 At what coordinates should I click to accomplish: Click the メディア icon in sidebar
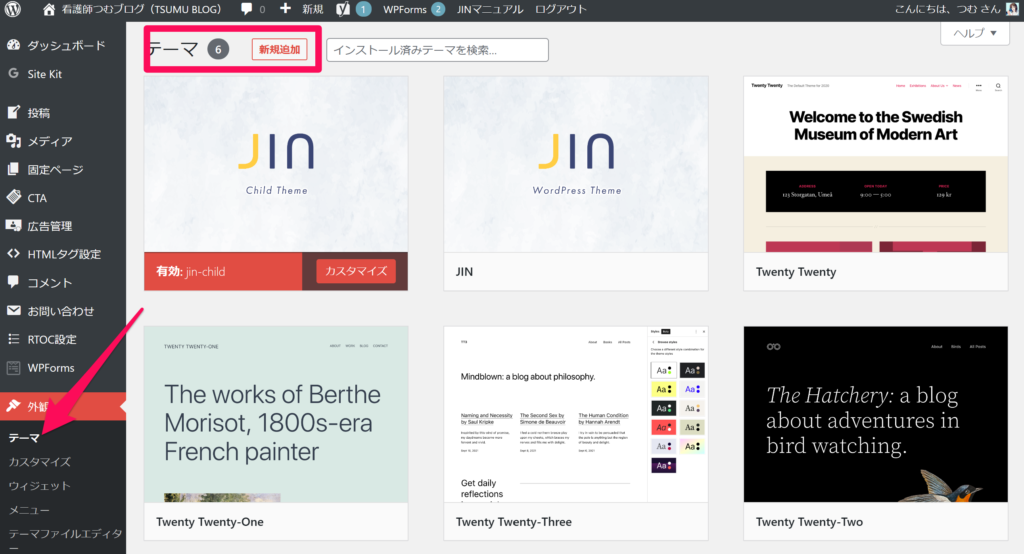[x=13, y=140]
